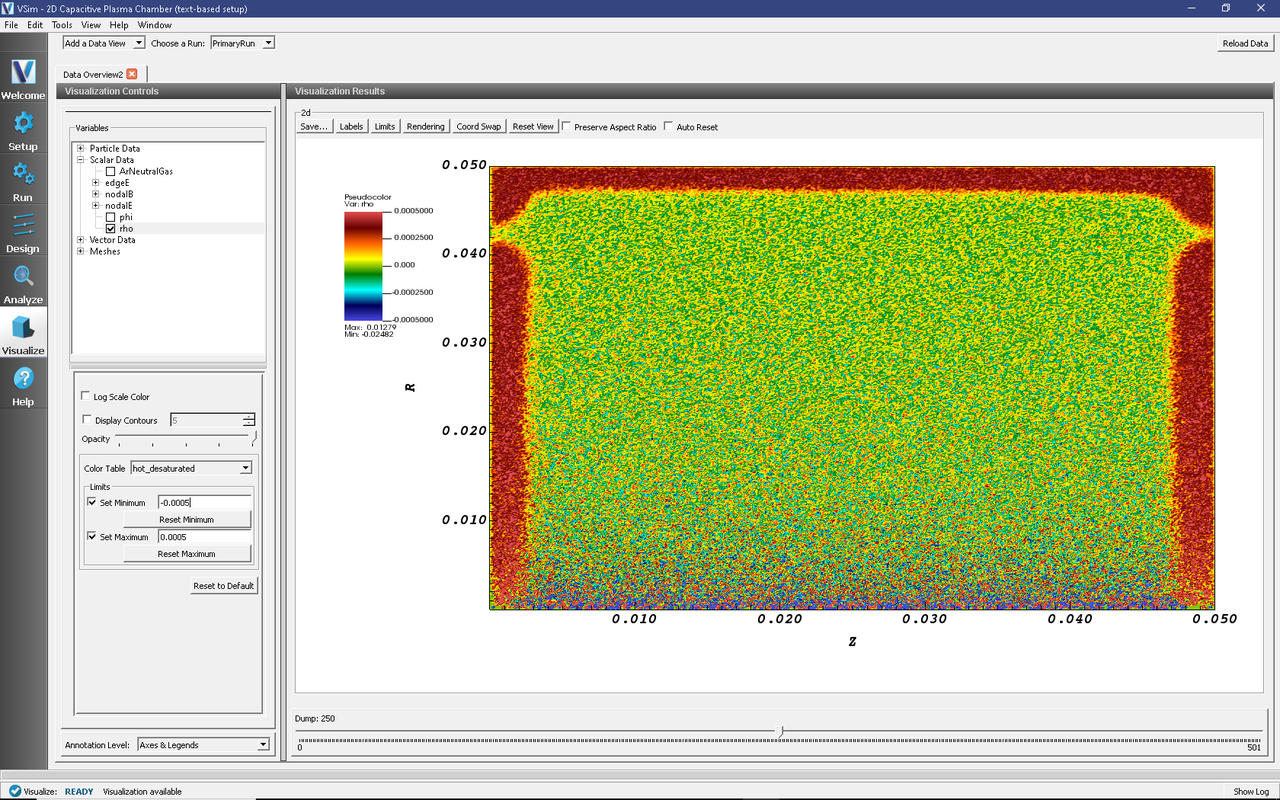1280x800 pixels.
Task: Enable Log Scale Color checkbox
Action: (86, 397)
